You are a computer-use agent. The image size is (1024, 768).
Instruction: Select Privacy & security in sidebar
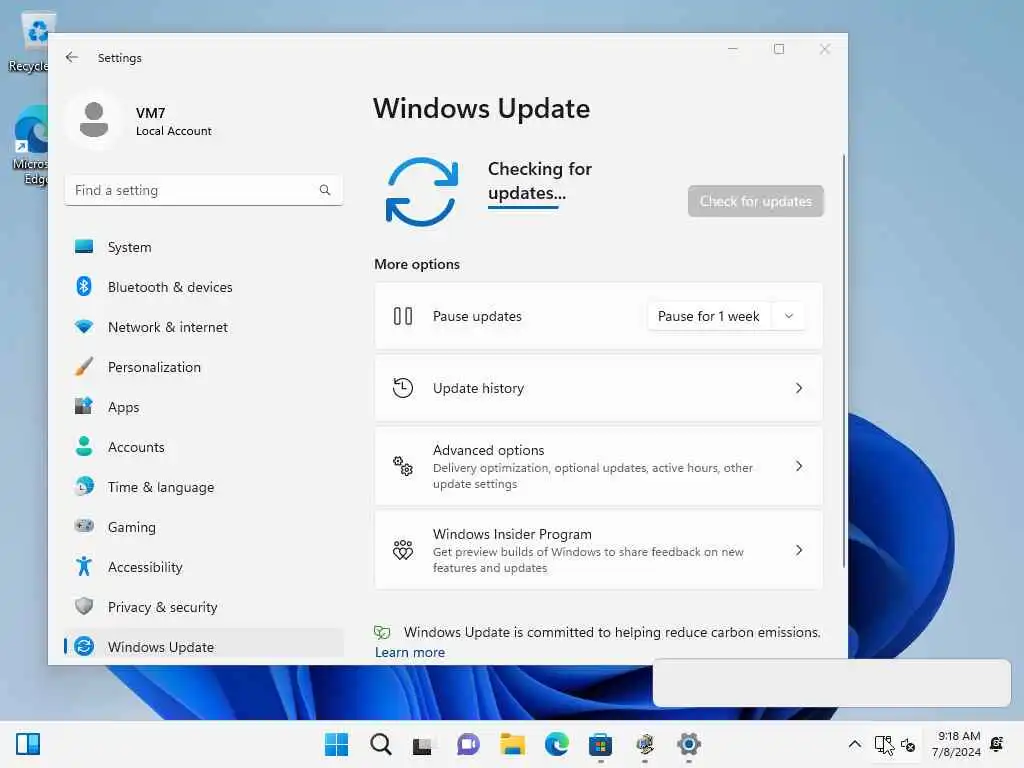[204, 607]
